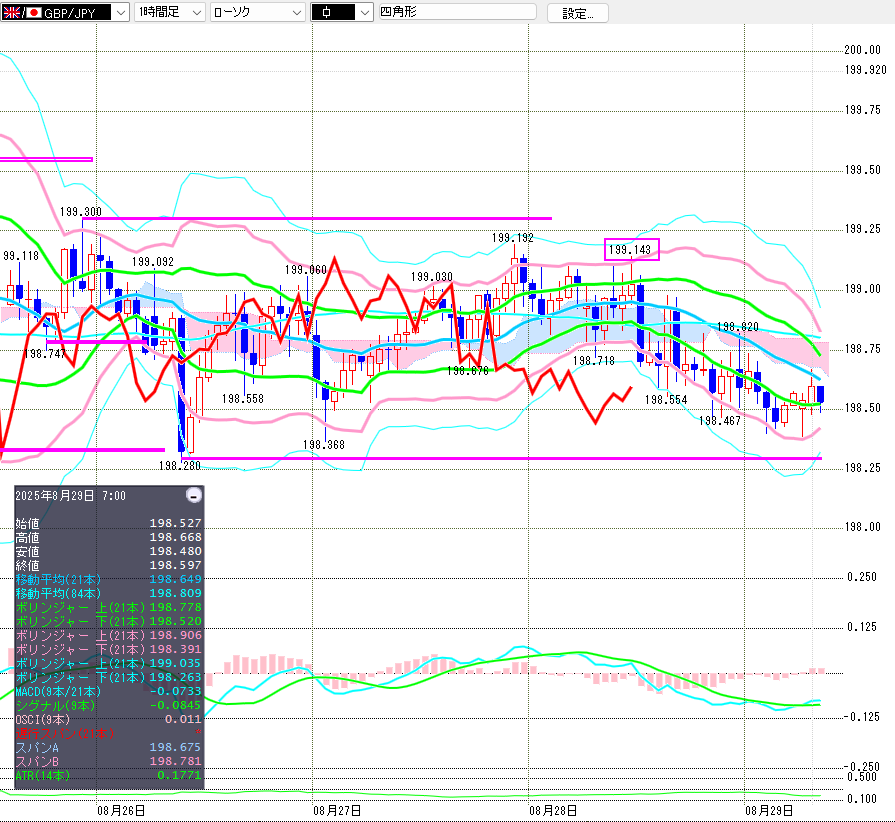Click the 四角形 drawing shape field
The width and height of the screenshot is (895, 822).
point(458,12)
